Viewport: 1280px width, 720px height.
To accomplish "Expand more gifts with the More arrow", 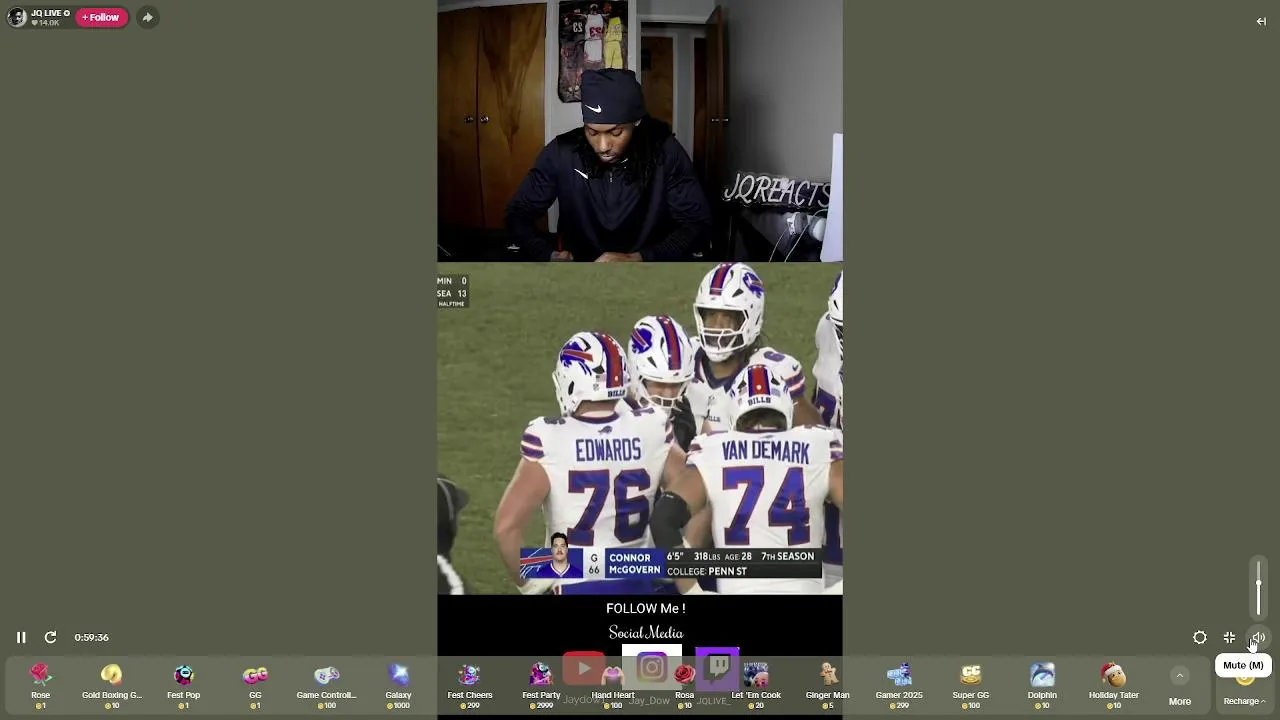I will pos(1180,686).
